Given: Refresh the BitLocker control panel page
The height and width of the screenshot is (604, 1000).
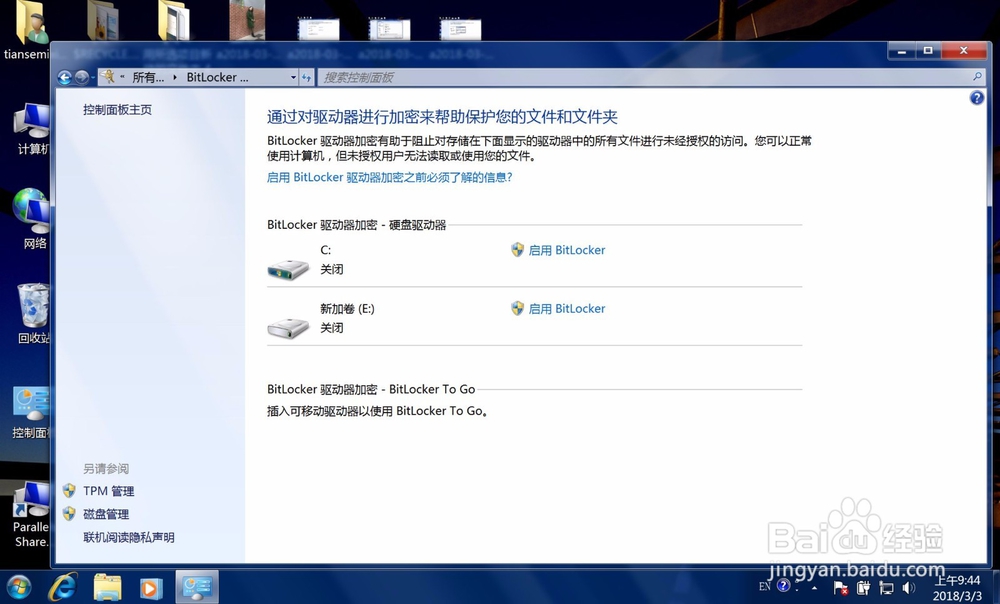Looking at the screenshot, I should coord(307,78).
